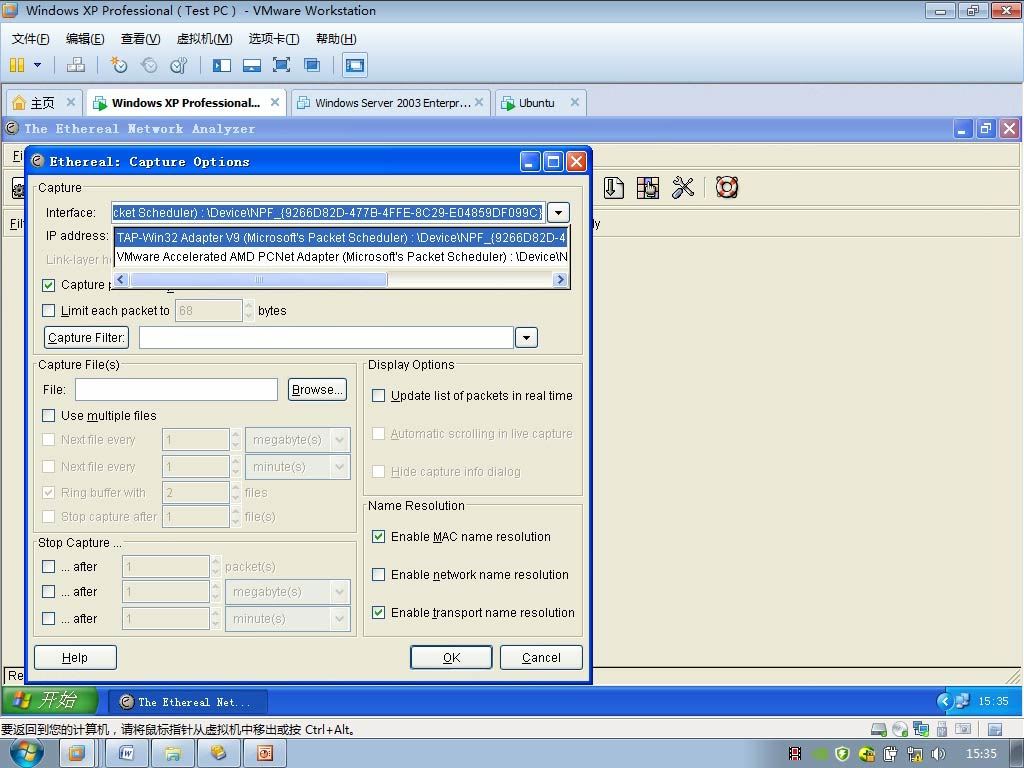Uncheck Enable MAC name resolution
Image resolution: width=1024 pixels, height=768 pixels.
point(378,537)
